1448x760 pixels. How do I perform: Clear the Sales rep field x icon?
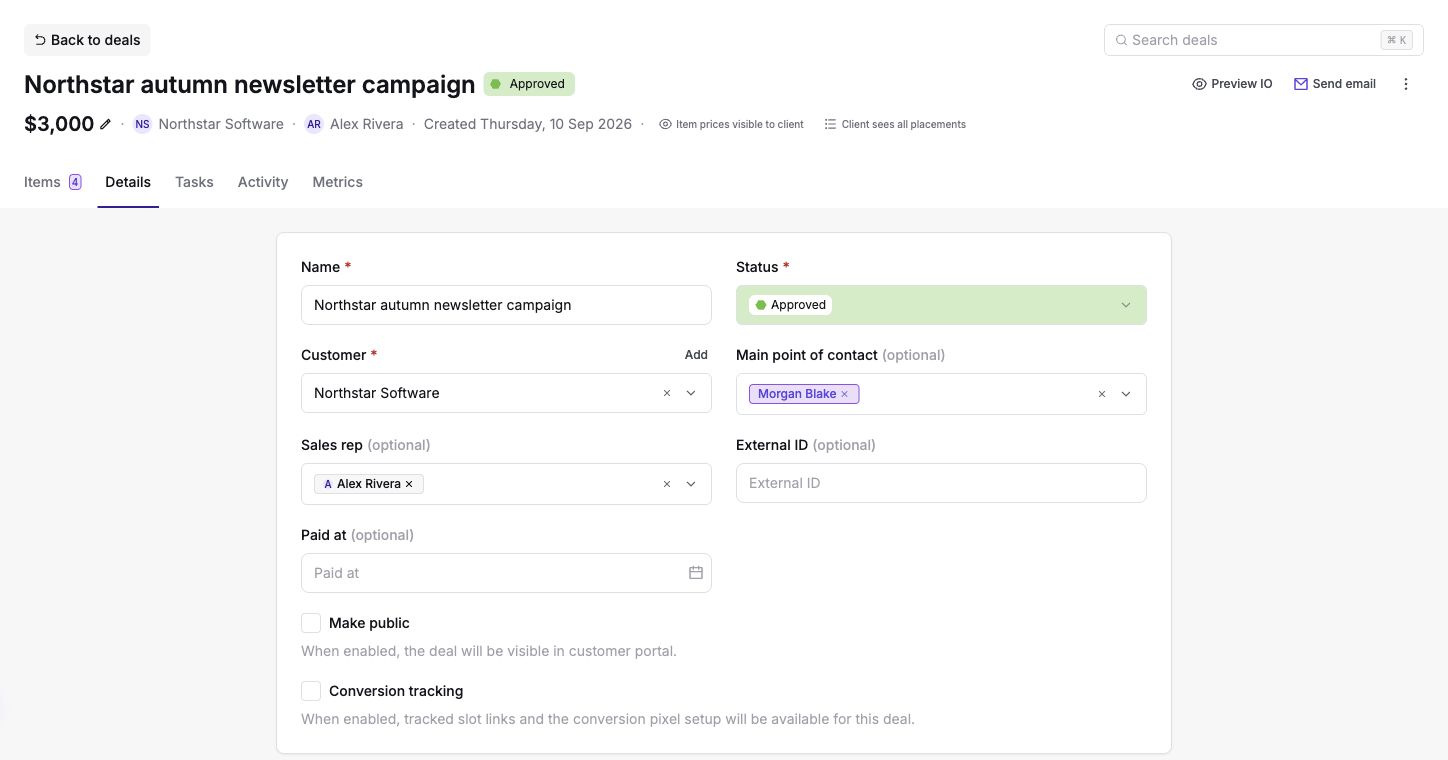click(x=667, y=484)
